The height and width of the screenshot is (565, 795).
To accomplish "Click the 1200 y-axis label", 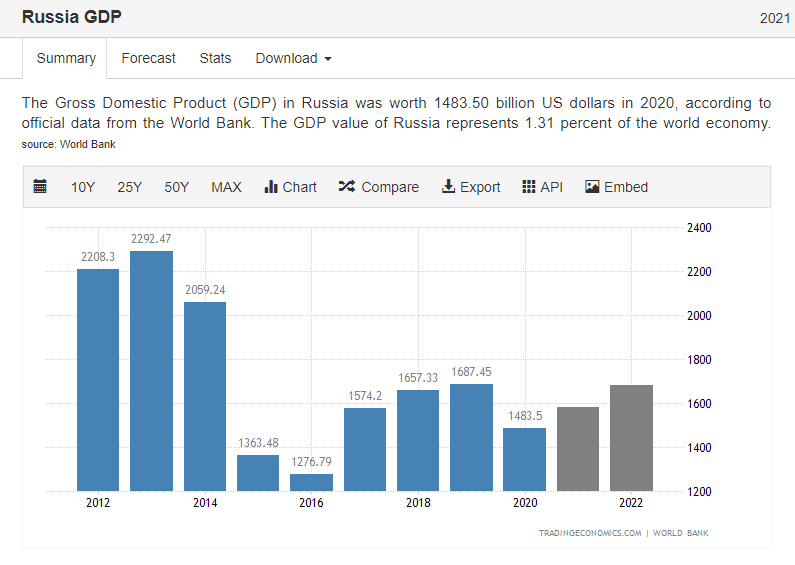I will point(699,491).
